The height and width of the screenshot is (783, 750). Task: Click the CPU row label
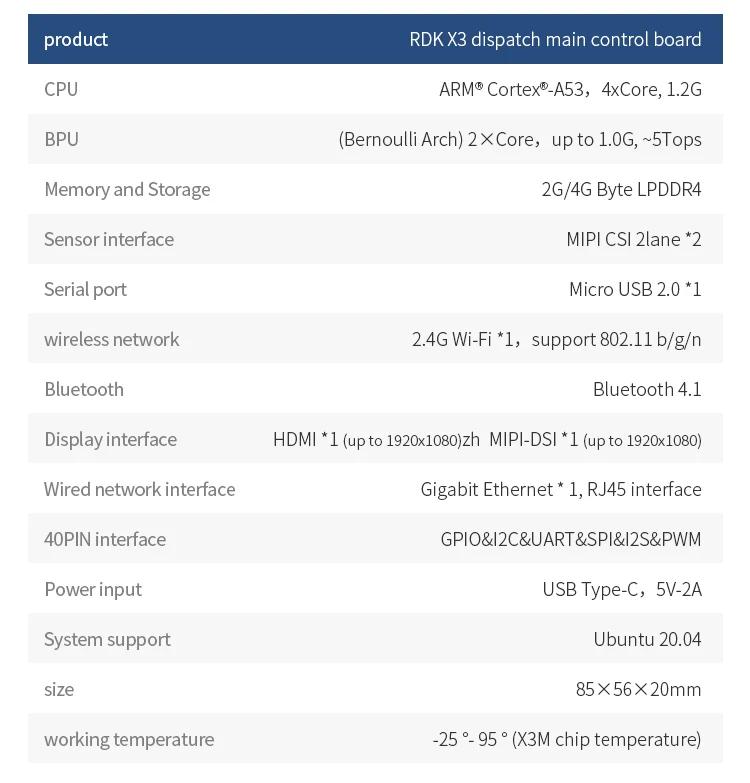61,89
